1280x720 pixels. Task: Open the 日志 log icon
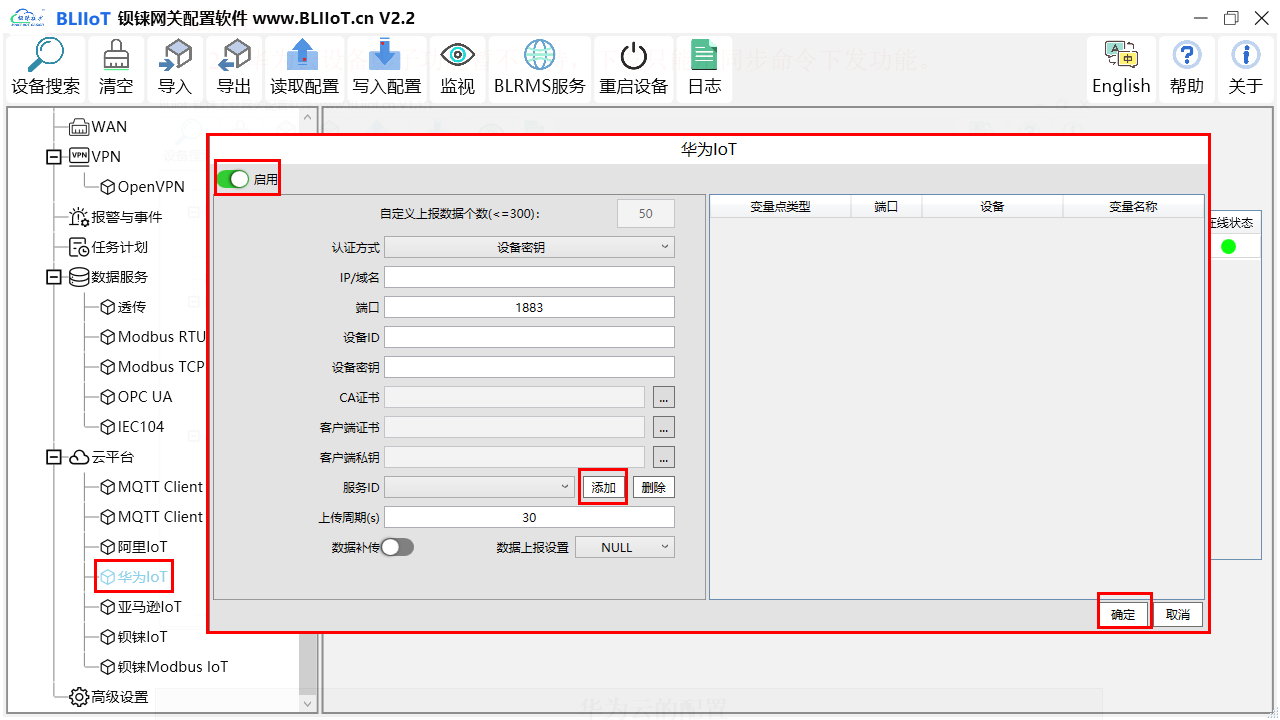pos(704,68)
